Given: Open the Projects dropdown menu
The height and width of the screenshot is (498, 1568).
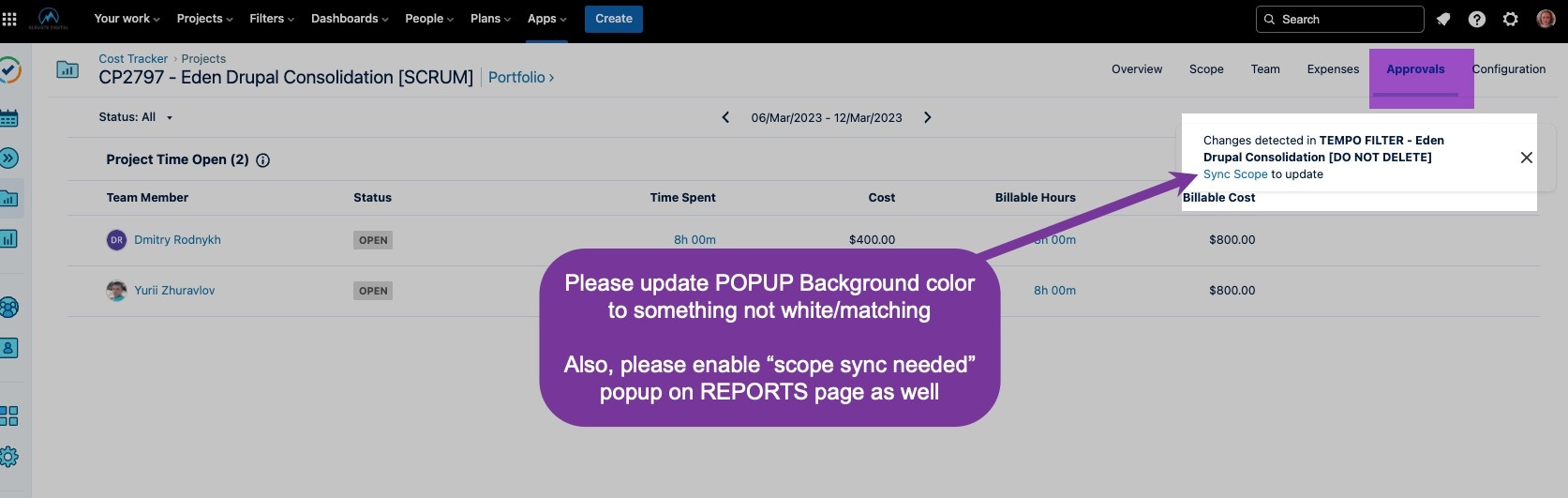Looking at the screenshot, I should (x=204, y=19).
